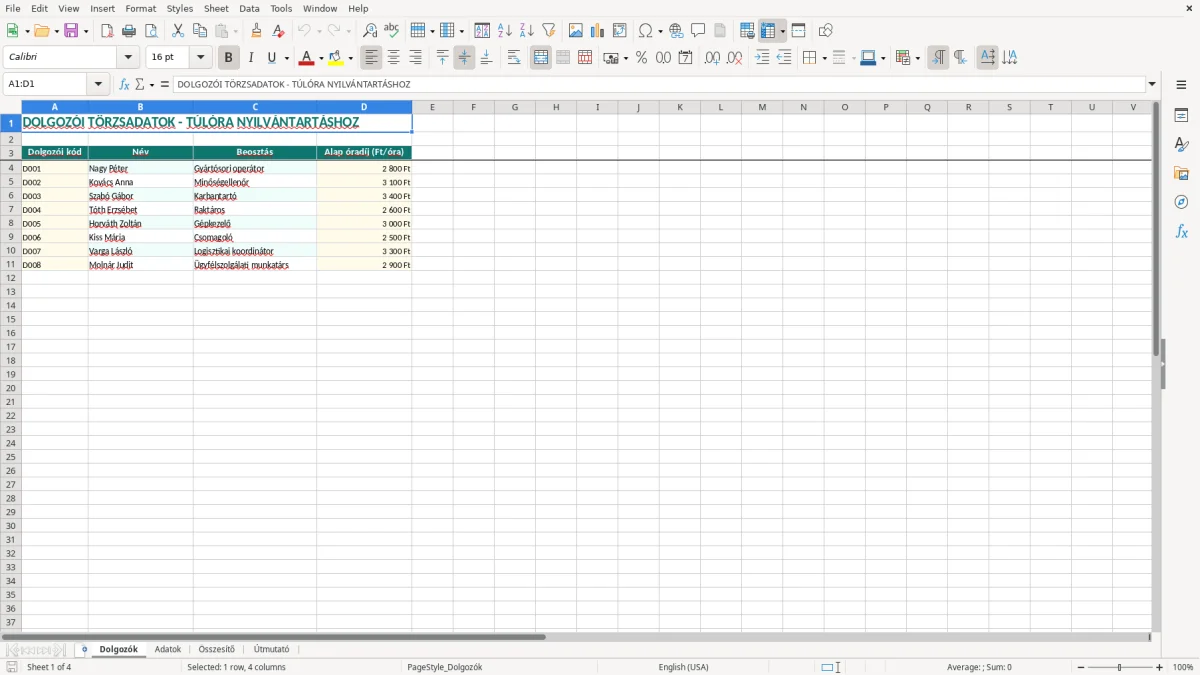Toggle Align Left
The width and height of the screenshot is (1200, 675).
(372, 58)
